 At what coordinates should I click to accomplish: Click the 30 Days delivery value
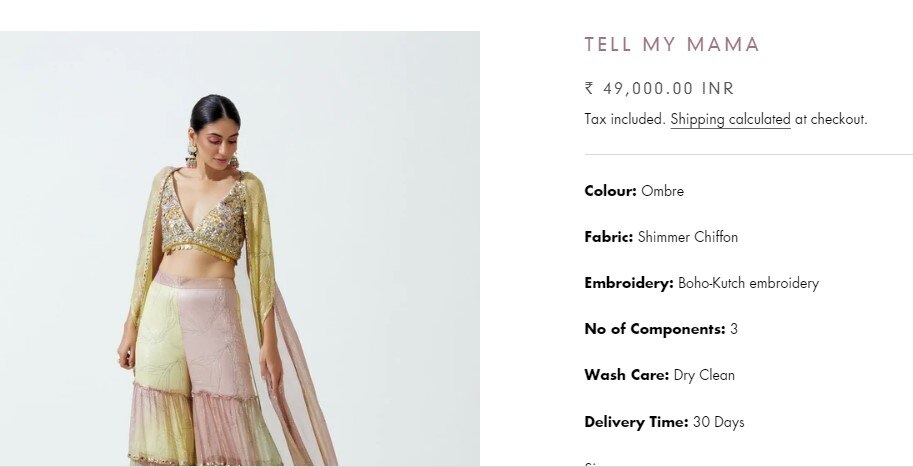pyautogui.click(x=719, y=422)
